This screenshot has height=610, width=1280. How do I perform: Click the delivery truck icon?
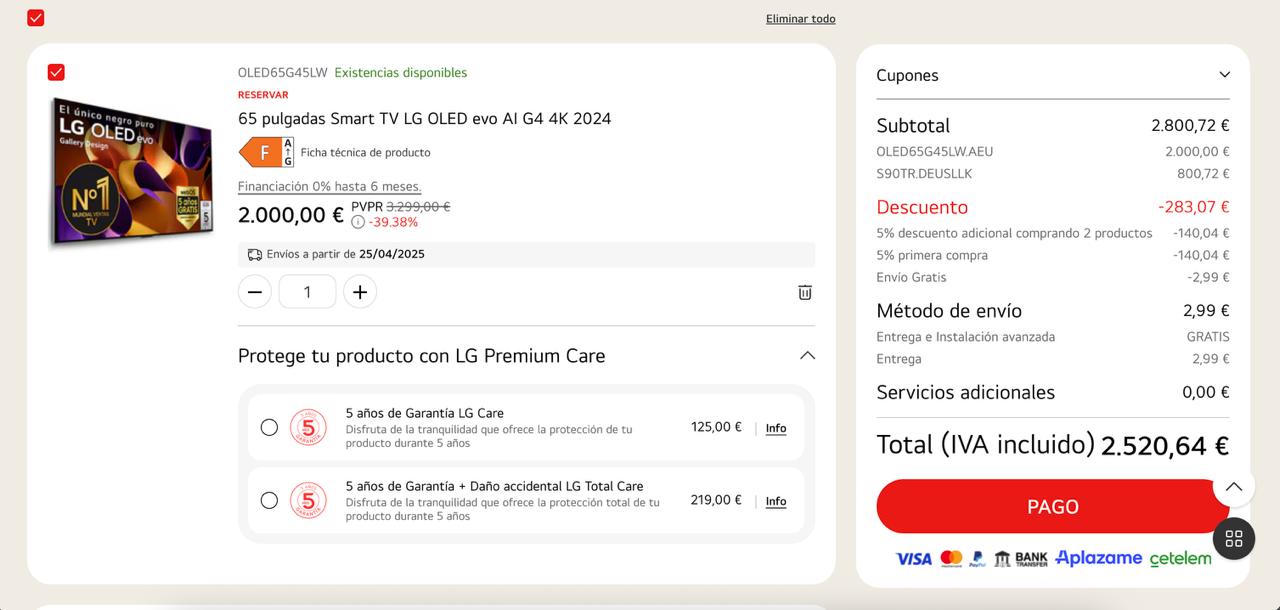(x=255, y=254)
